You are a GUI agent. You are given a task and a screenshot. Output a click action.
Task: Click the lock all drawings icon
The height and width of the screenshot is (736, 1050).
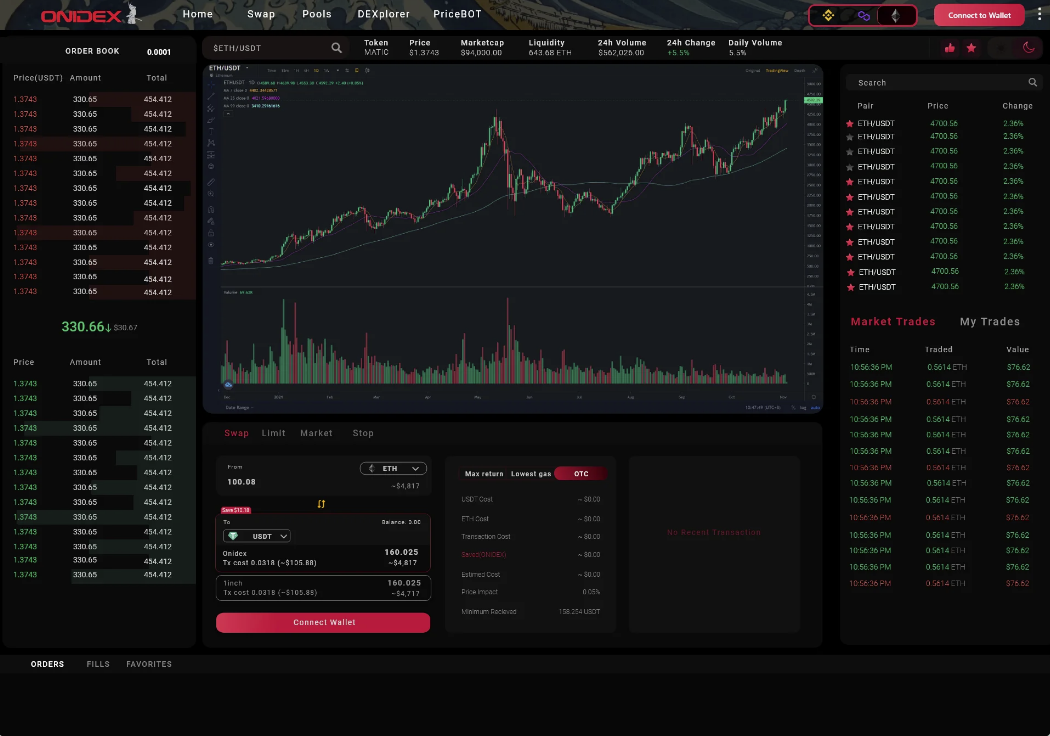pos(210,233)
